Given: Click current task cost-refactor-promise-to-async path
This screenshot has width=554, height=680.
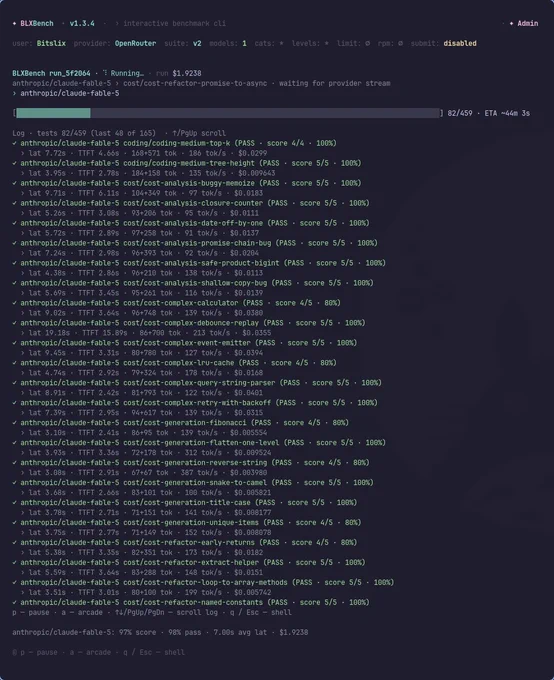Looking at the screenshot, I should tap(195, 83).
